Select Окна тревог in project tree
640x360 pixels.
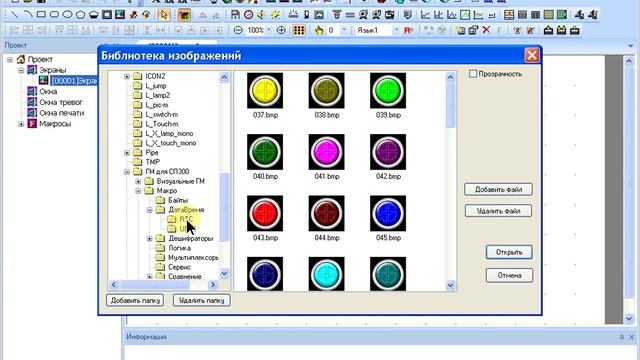60,102
